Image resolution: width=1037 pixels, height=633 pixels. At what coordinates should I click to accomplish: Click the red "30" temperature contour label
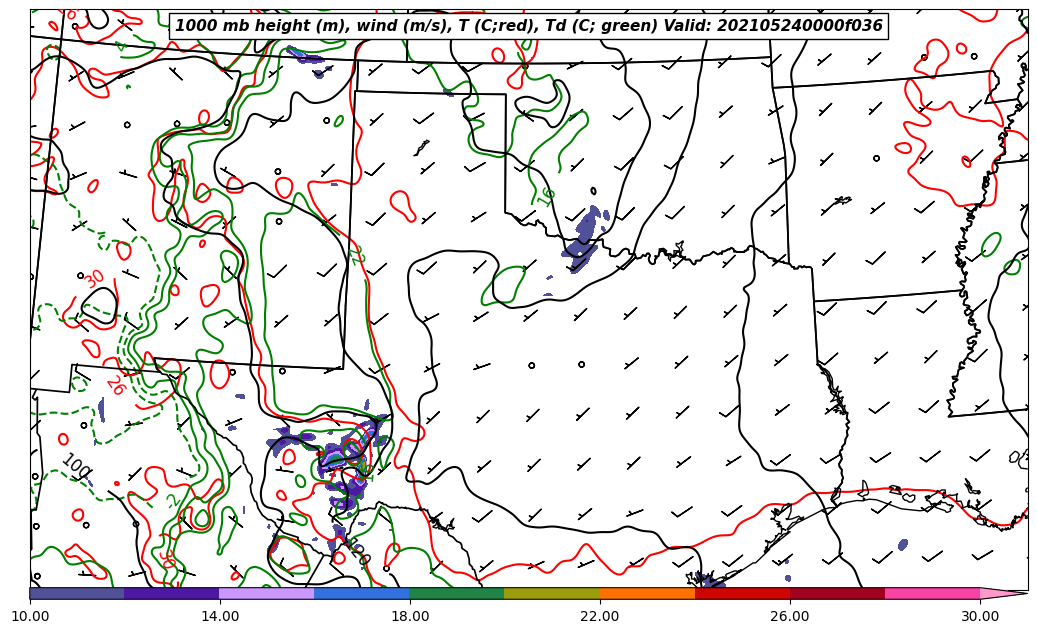point(94,279)
